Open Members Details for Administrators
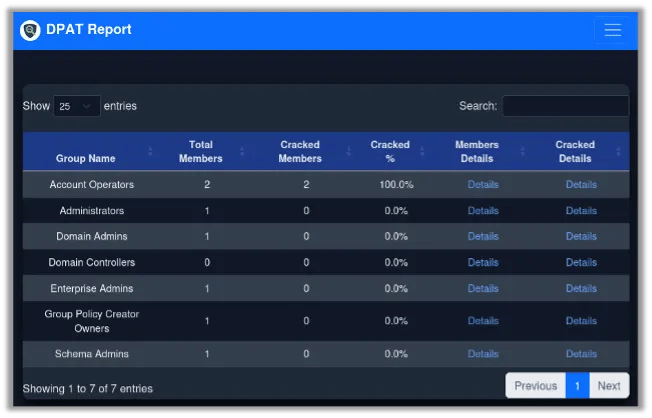652x418 pixels. [x=483, y=211]
